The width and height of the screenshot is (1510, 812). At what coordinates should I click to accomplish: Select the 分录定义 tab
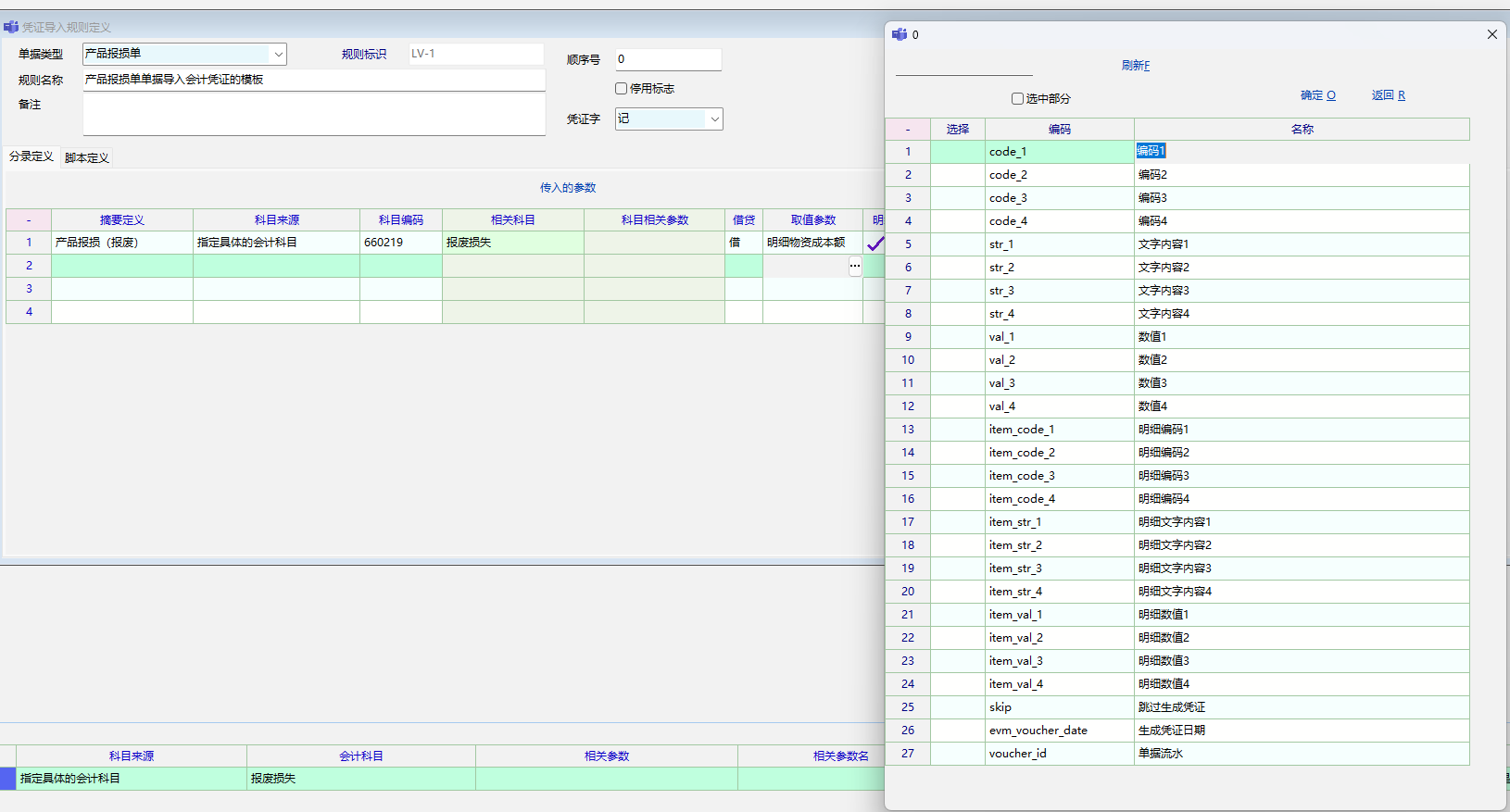31,156
